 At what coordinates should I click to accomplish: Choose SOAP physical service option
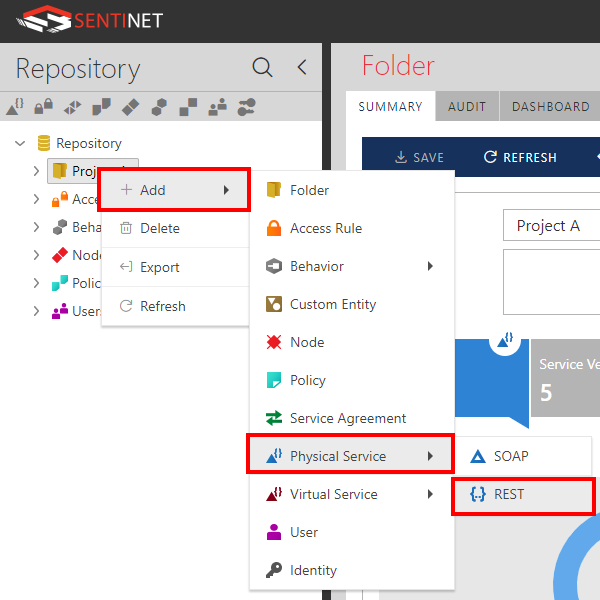[x=510, y=456]
